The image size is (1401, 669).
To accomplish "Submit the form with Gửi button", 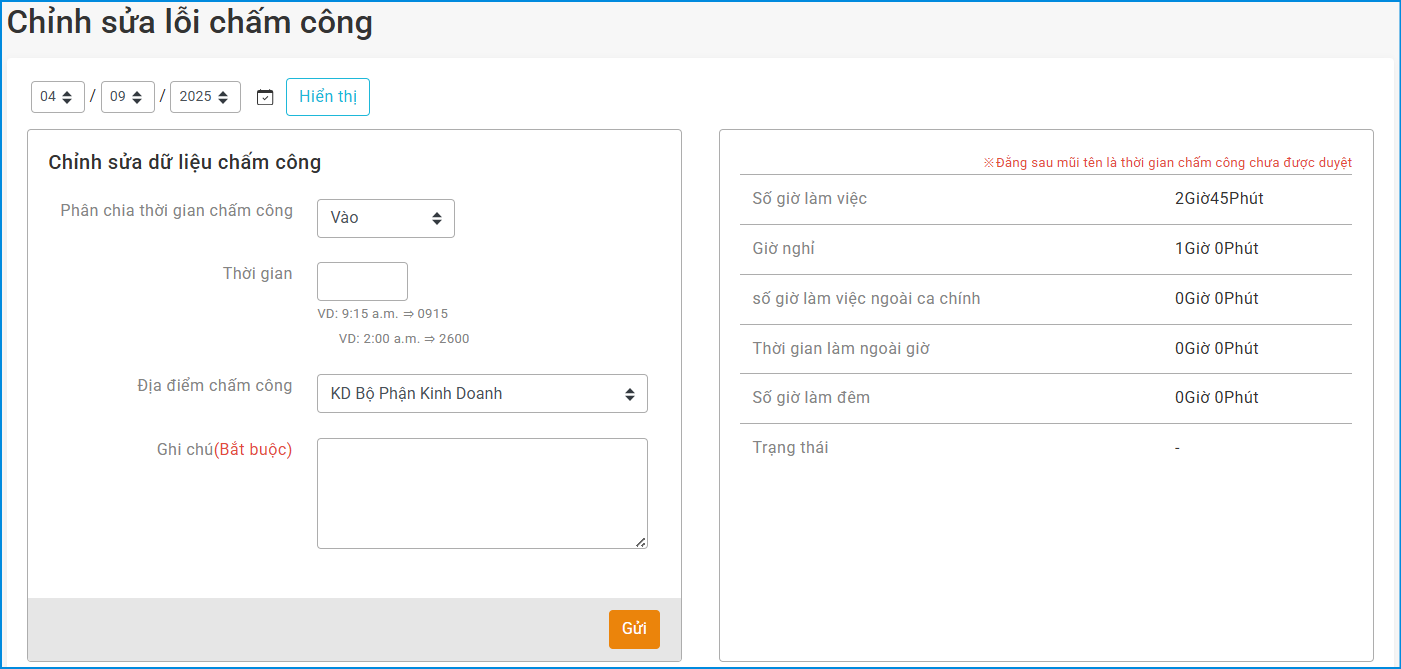I will pos(634,629).
